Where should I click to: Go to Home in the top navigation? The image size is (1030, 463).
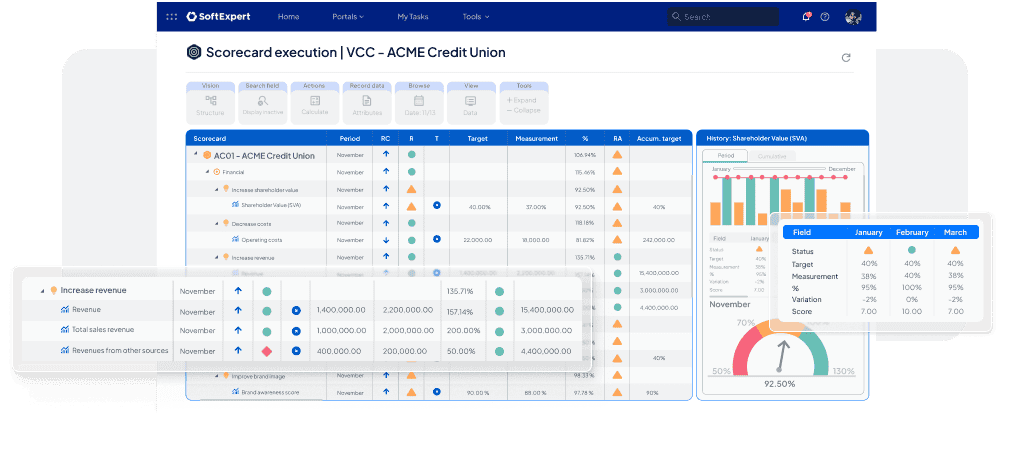pyautogui.click(x=288, y=16)
